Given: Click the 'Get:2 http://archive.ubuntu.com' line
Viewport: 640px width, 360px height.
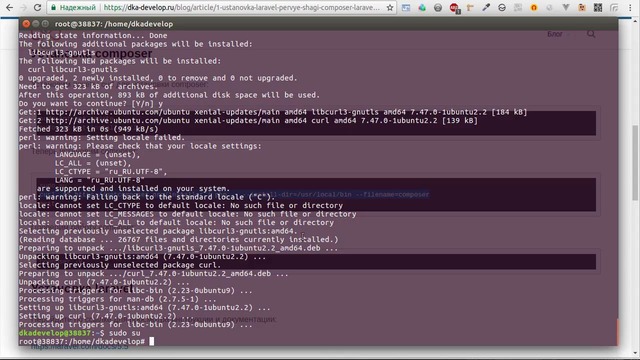Looking at the screenshot, I should click(248, 120).
